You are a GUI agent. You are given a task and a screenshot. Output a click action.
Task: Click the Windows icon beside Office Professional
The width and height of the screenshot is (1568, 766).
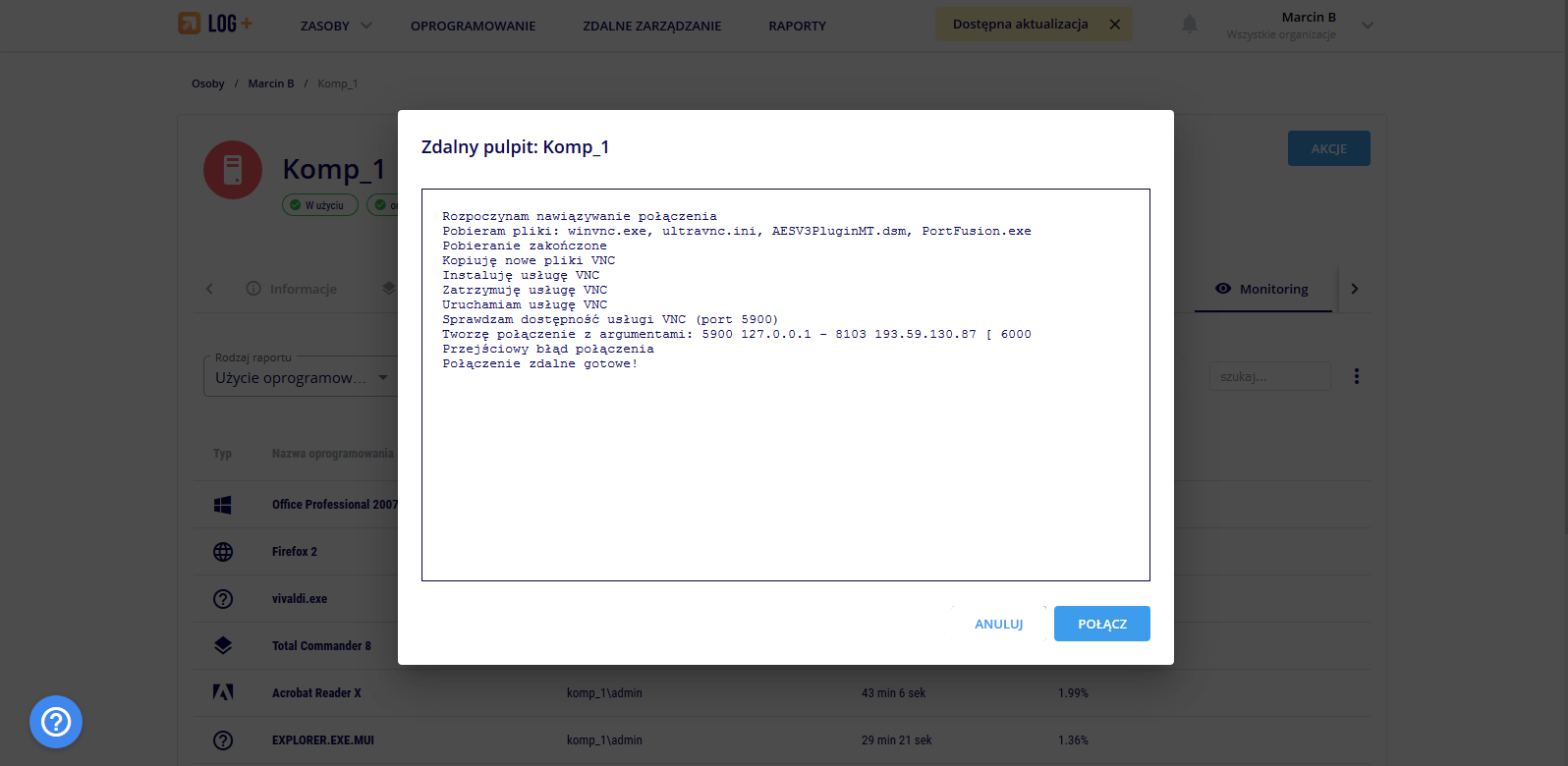pyautogui.click(x=223, y=505)
